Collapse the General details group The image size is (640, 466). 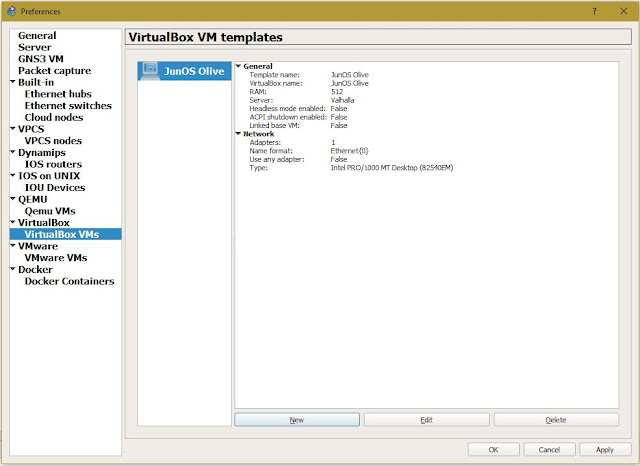238,66
